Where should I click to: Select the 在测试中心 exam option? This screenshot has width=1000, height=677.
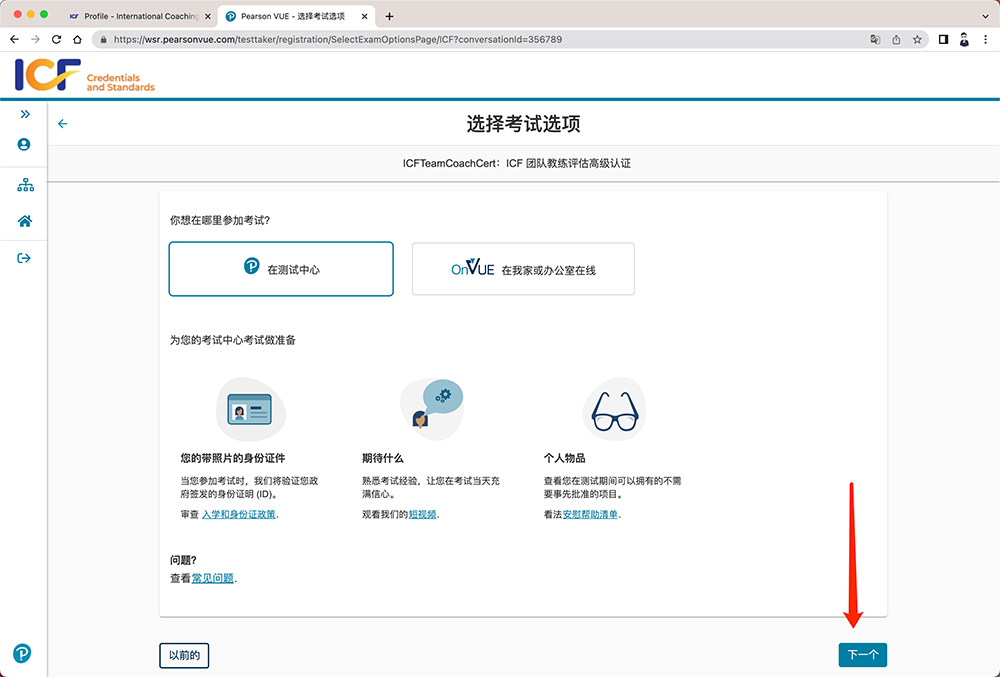[281, 269]
